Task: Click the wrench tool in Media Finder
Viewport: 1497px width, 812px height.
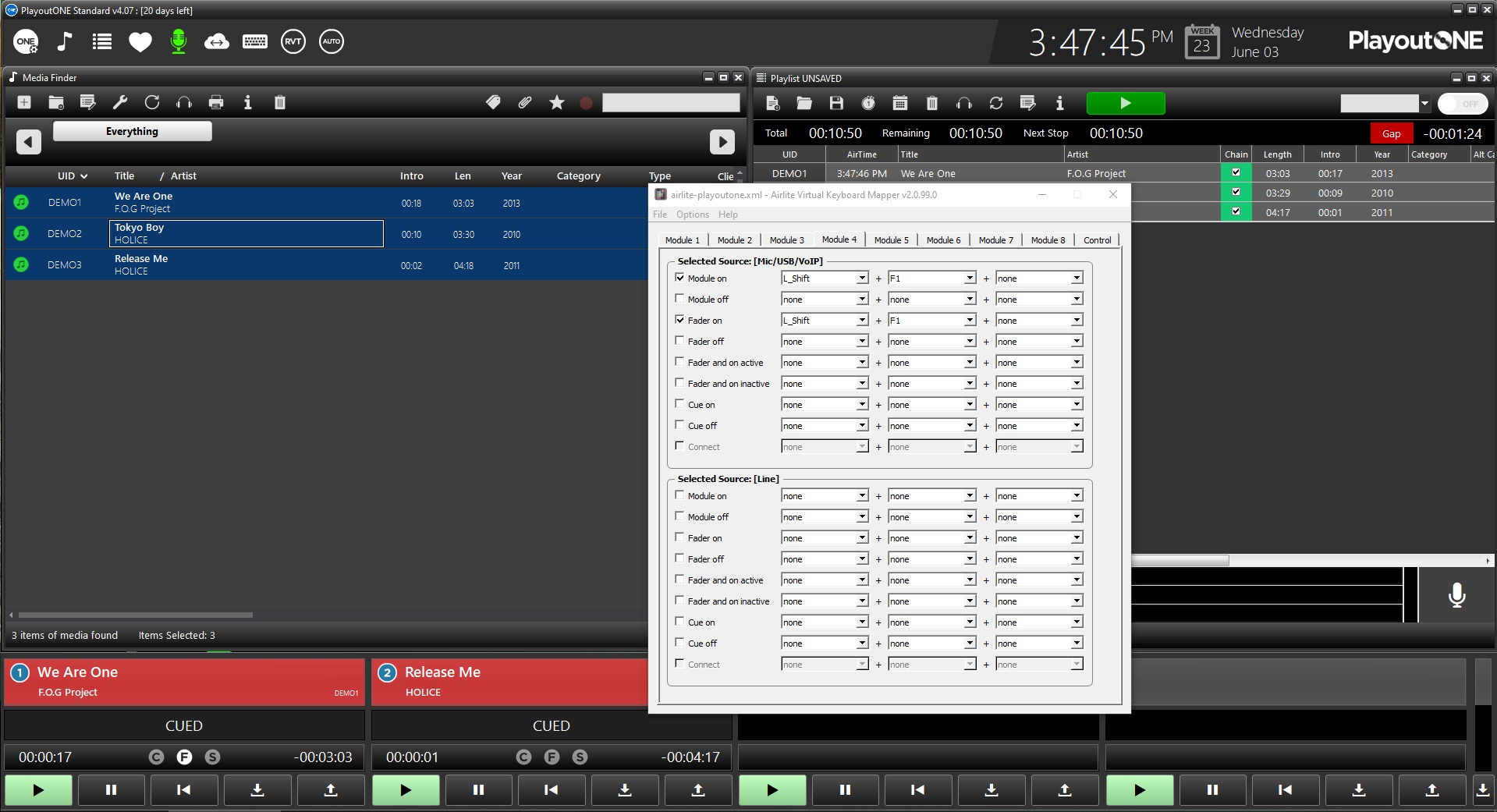Action: coord(120,102)
